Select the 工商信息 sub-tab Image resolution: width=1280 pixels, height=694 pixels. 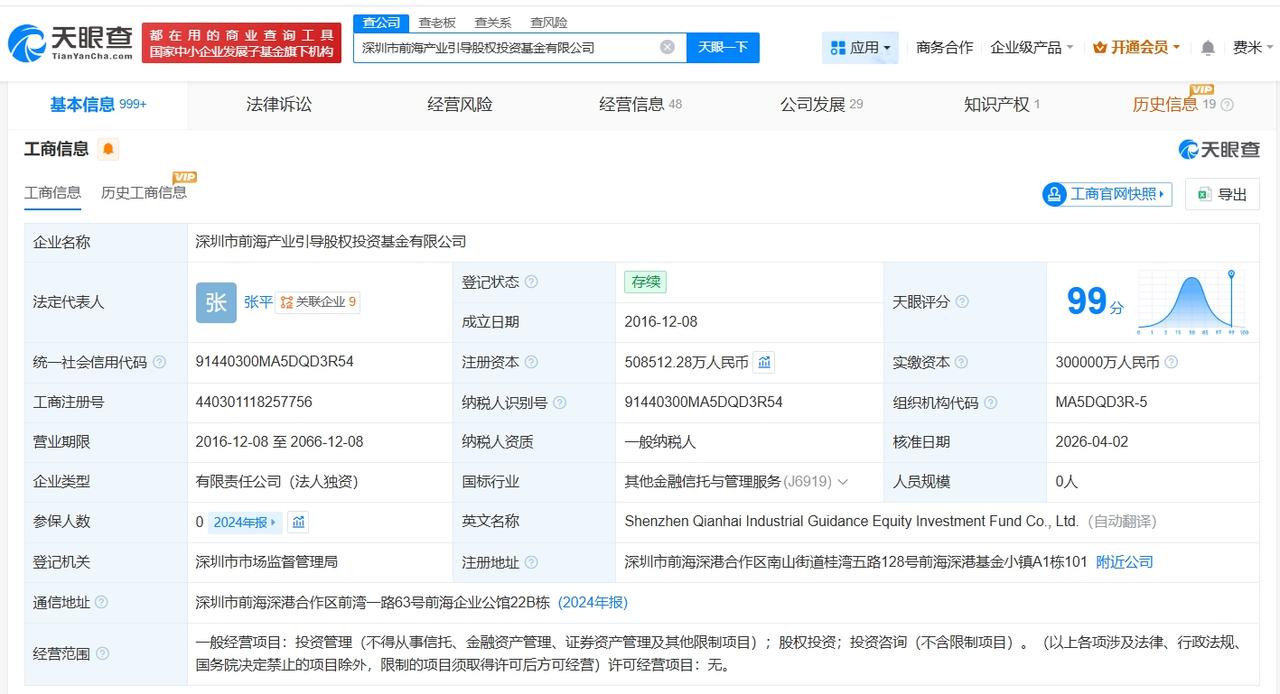point(53,192)
